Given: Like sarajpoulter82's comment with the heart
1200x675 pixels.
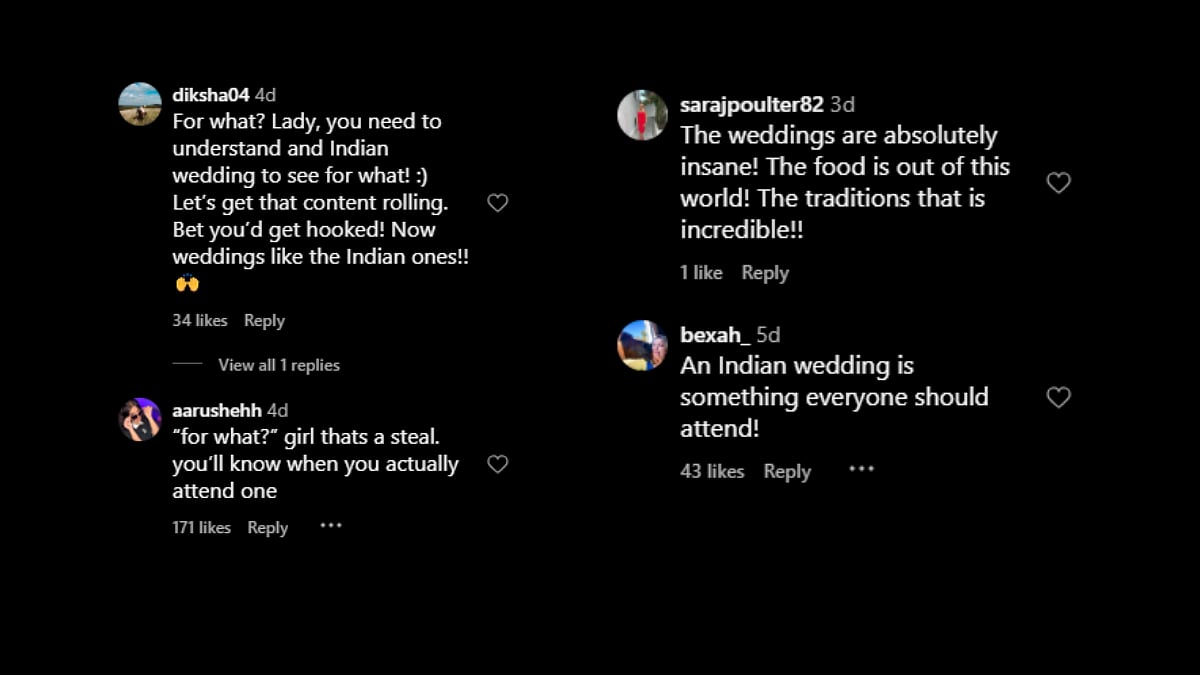Looking at the screenshot, I should click(1058, 183).
